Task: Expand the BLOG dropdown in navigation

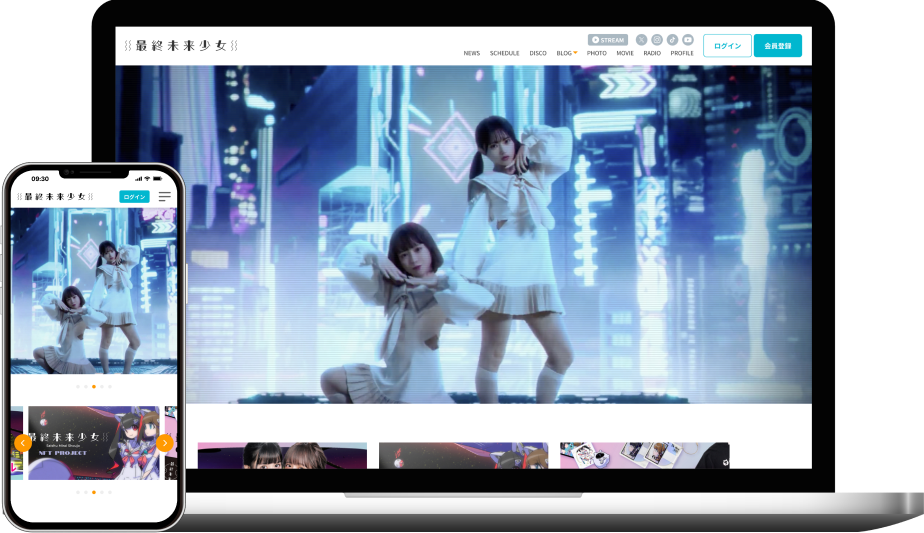Action: [x=567, y=53]
